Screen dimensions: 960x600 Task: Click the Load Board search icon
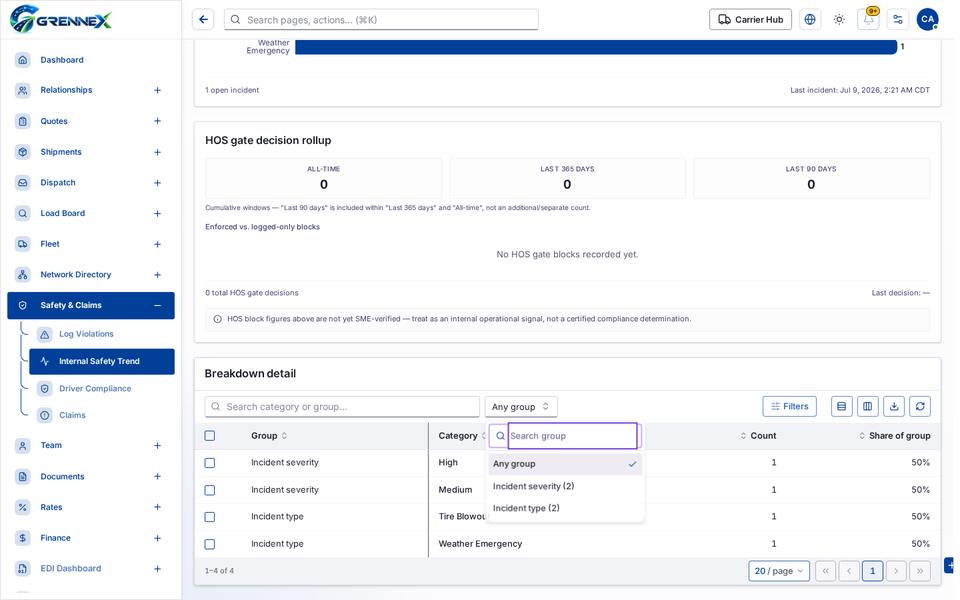coord(23,213)
